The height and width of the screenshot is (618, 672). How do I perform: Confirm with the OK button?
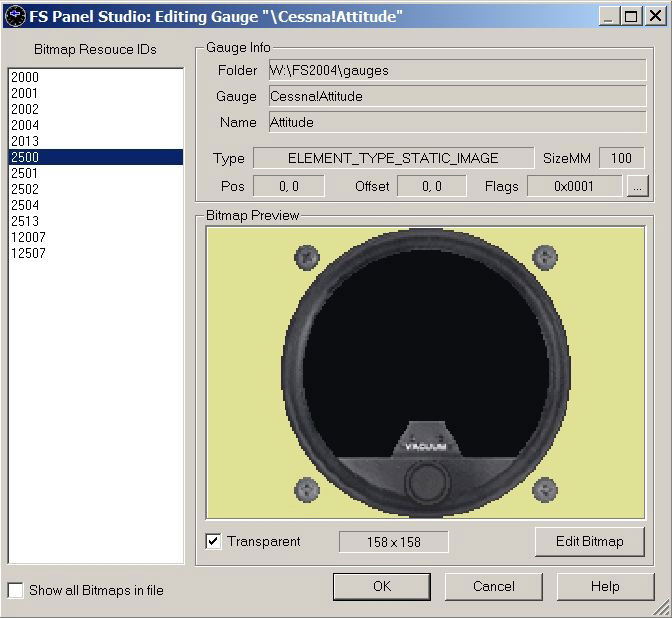(382, 586)
